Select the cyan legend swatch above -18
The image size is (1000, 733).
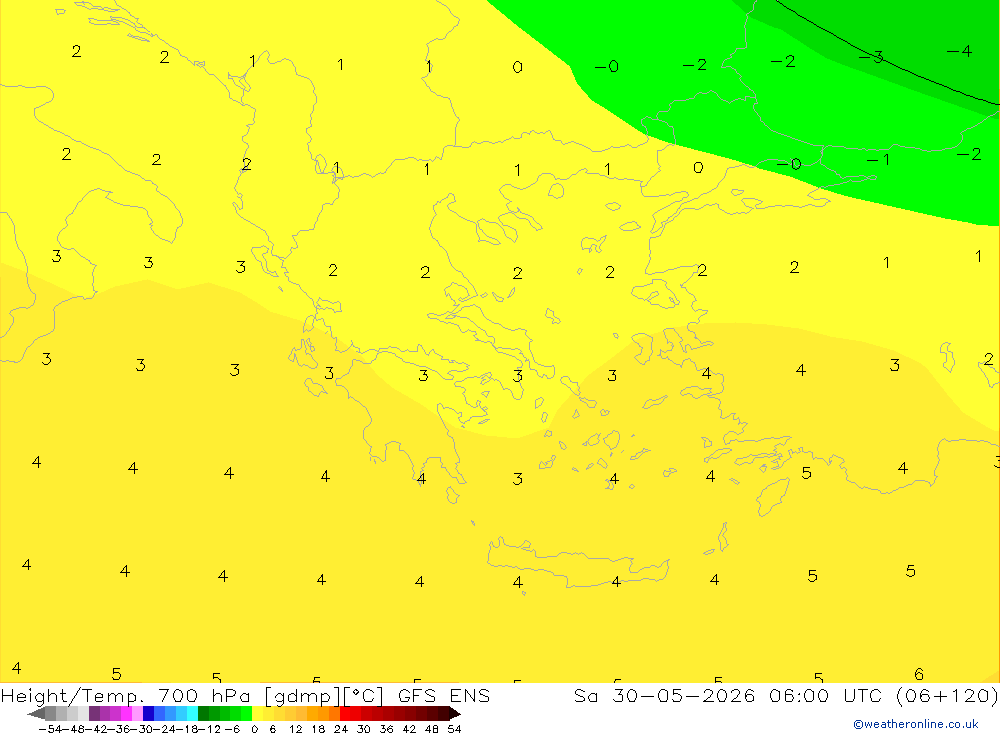(x=192, y=713)
